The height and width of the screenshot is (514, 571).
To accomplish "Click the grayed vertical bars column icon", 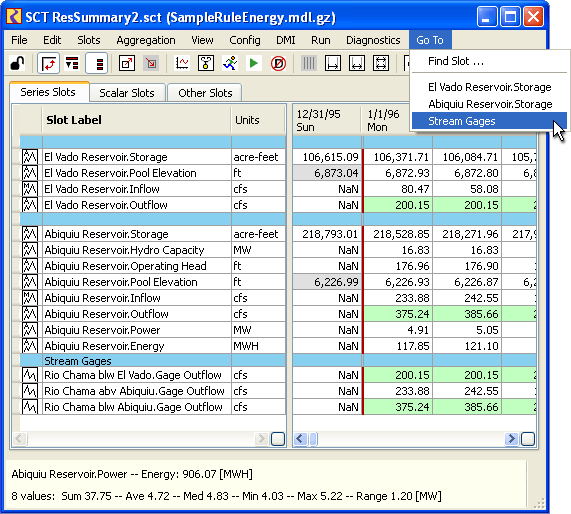I will pyautogui.click(x=309, y=64).
